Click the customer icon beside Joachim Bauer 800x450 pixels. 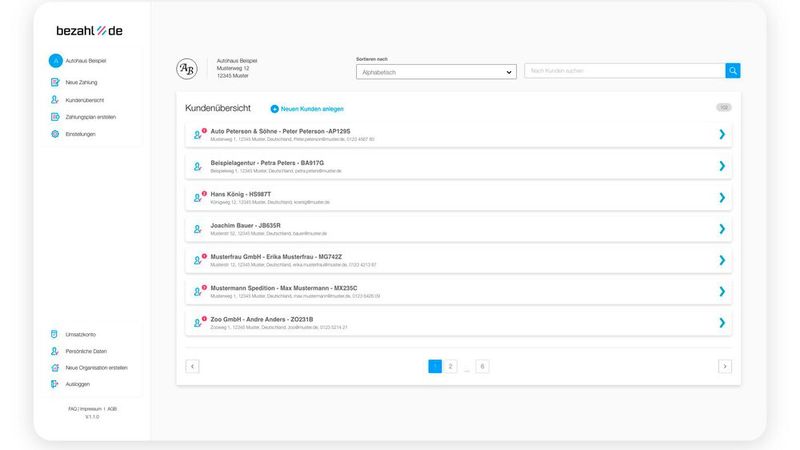[x=197, y=229]
